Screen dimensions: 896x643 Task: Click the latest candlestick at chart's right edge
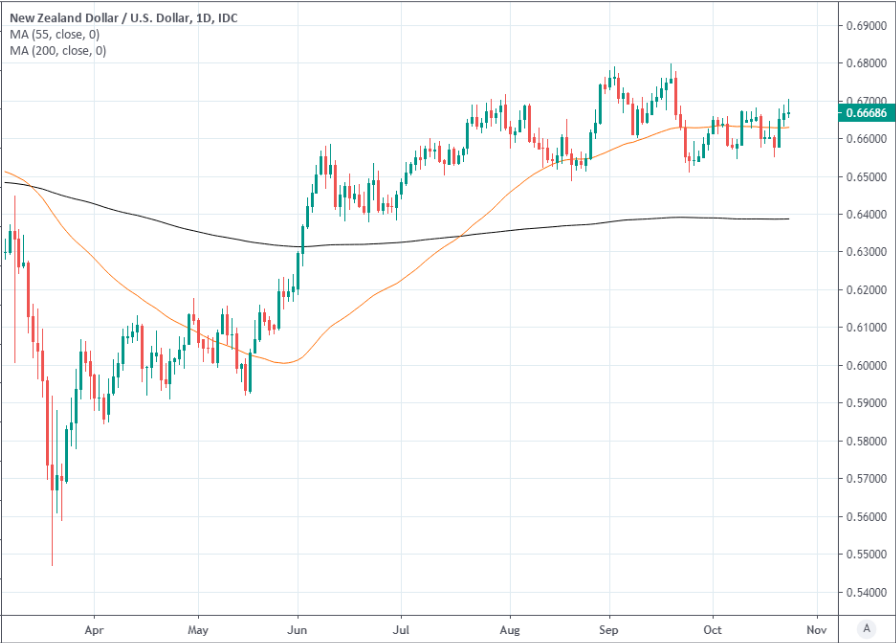[x=789, y=112]
